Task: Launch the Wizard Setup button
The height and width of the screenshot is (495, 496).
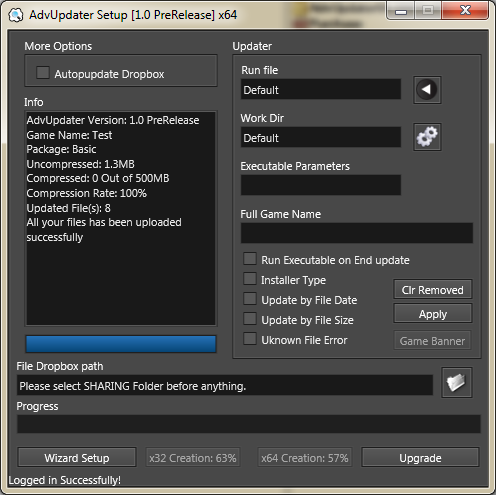Action: [77, 457]
